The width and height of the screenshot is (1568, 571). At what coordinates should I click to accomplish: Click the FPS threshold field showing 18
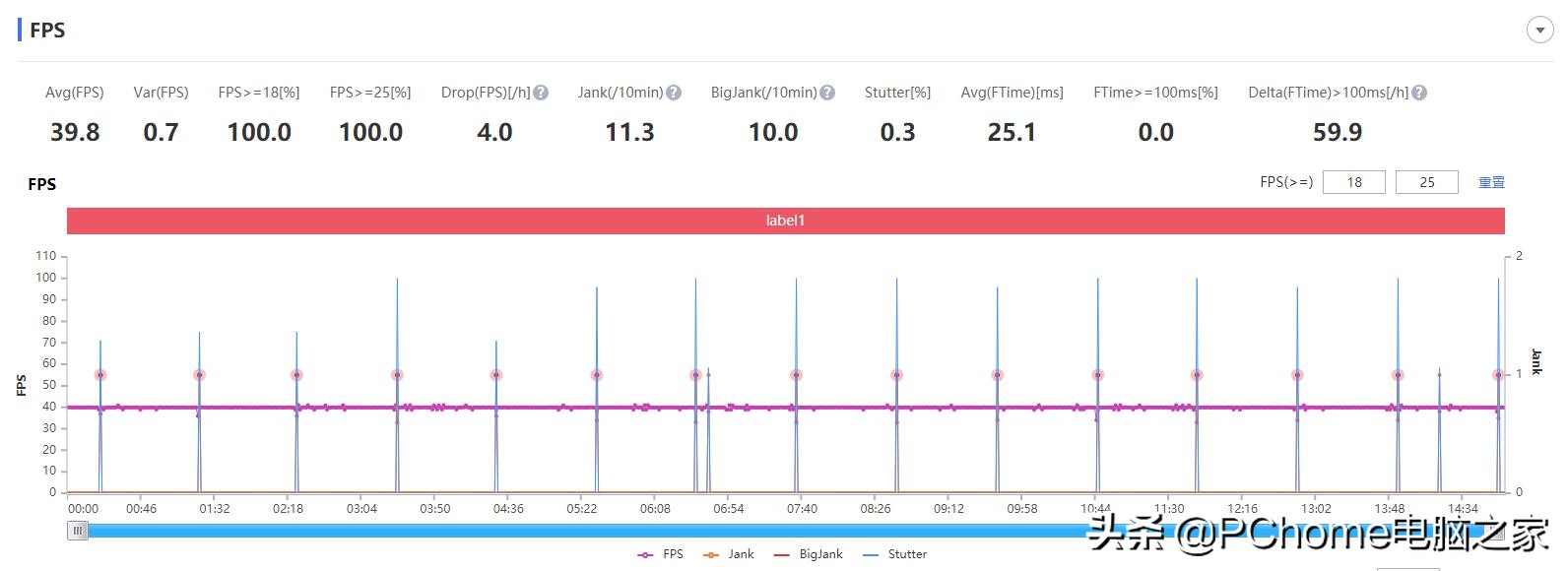click(x=1353, y=182)
